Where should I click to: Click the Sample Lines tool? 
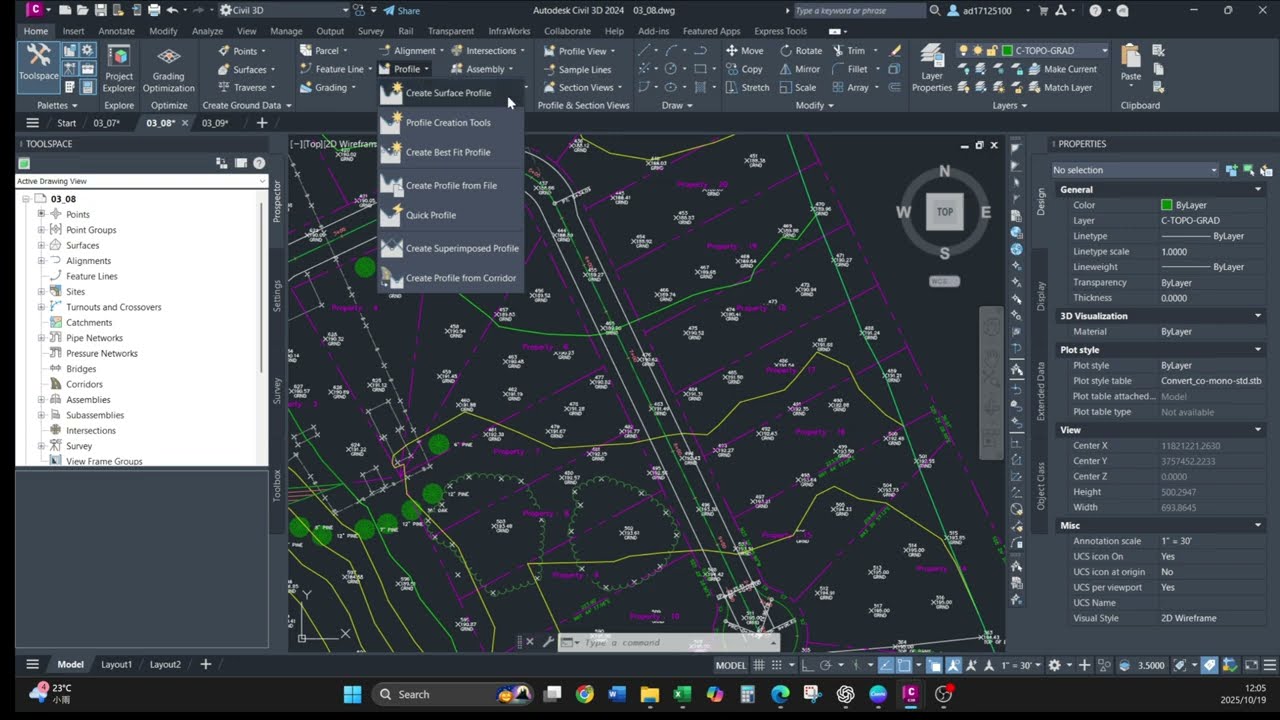[577, 69]
